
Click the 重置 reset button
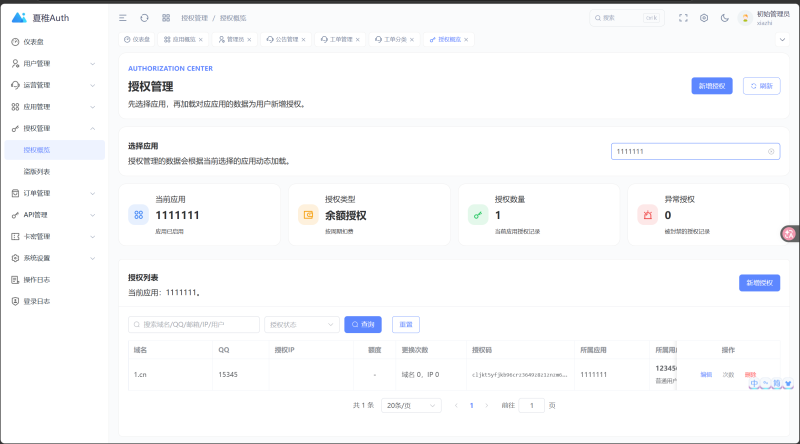[406, 325]
